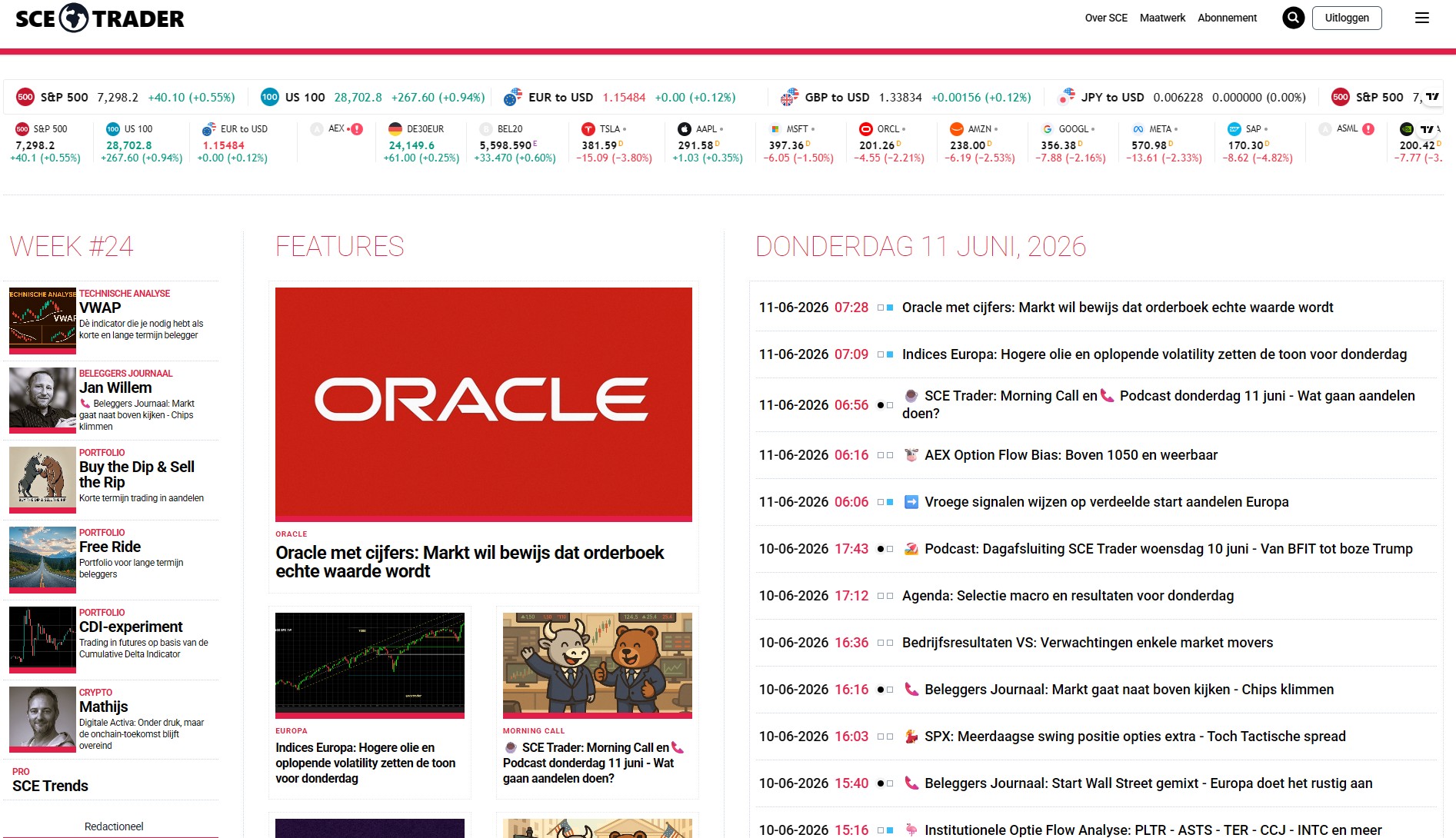
Task: Click the AAPL price 291.58
Action: [695, 145]
